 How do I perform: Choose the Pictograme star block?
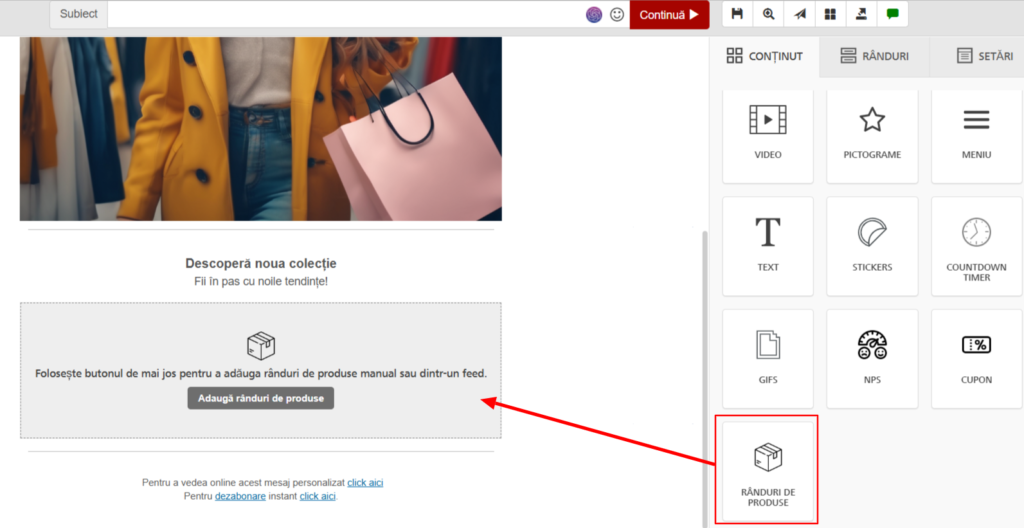click(872, 135)
